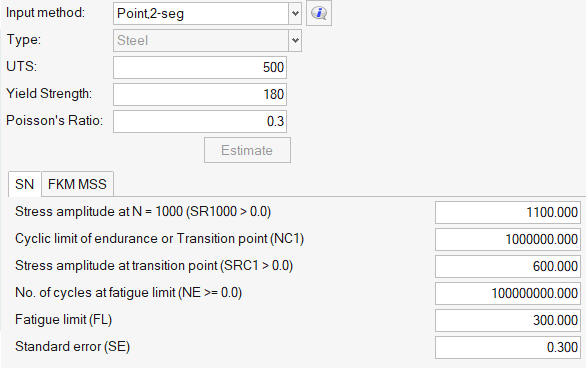Expand the Type dropdown arrow

pyautogui.click(x=295, y=40)
